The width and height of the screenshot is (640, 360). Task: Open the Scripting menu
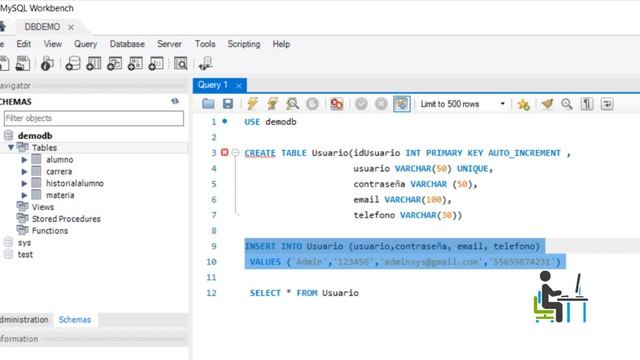click(244, 44)
